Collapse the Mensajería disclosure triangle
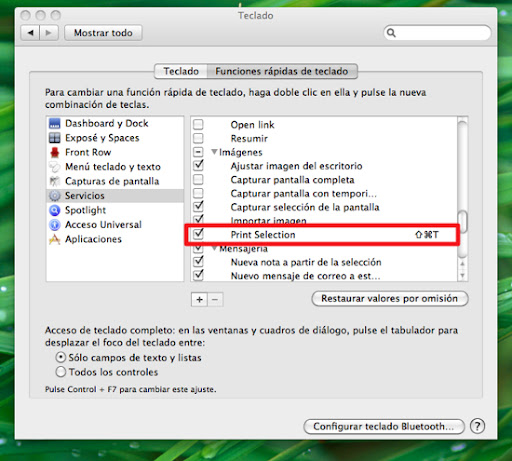Screen dimensions: 512x461 [x=214, y=248]
